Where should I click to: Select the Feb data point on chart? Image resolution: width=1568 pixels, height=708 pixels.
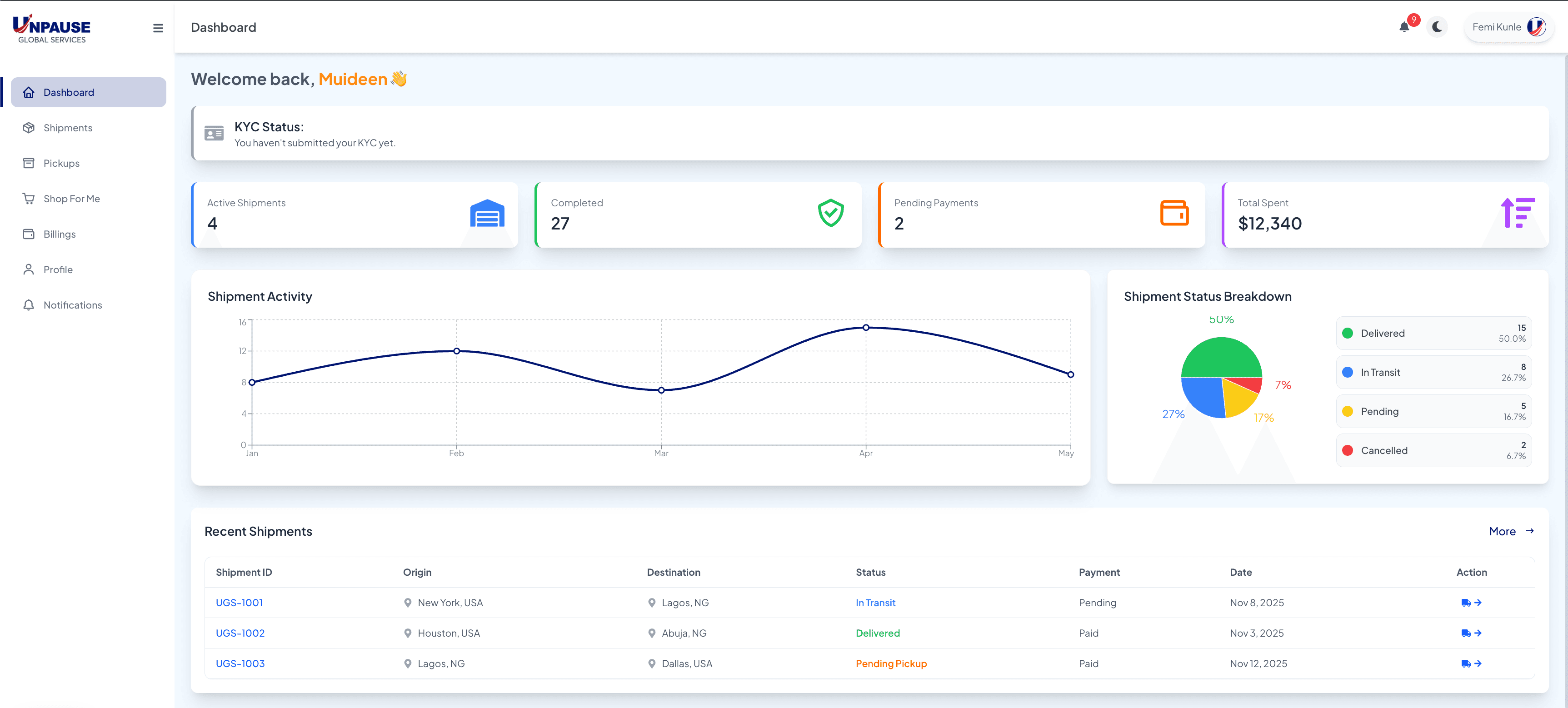(x=456, y=351)
